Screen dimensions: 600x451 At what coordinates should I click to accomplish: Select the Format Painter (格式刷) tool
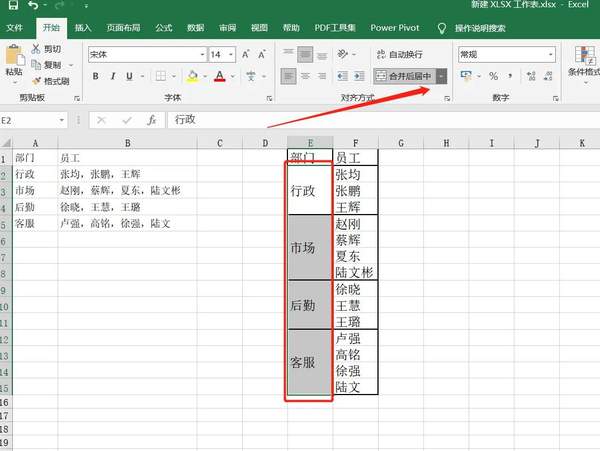pyautogui.click(x=49, y=81)
